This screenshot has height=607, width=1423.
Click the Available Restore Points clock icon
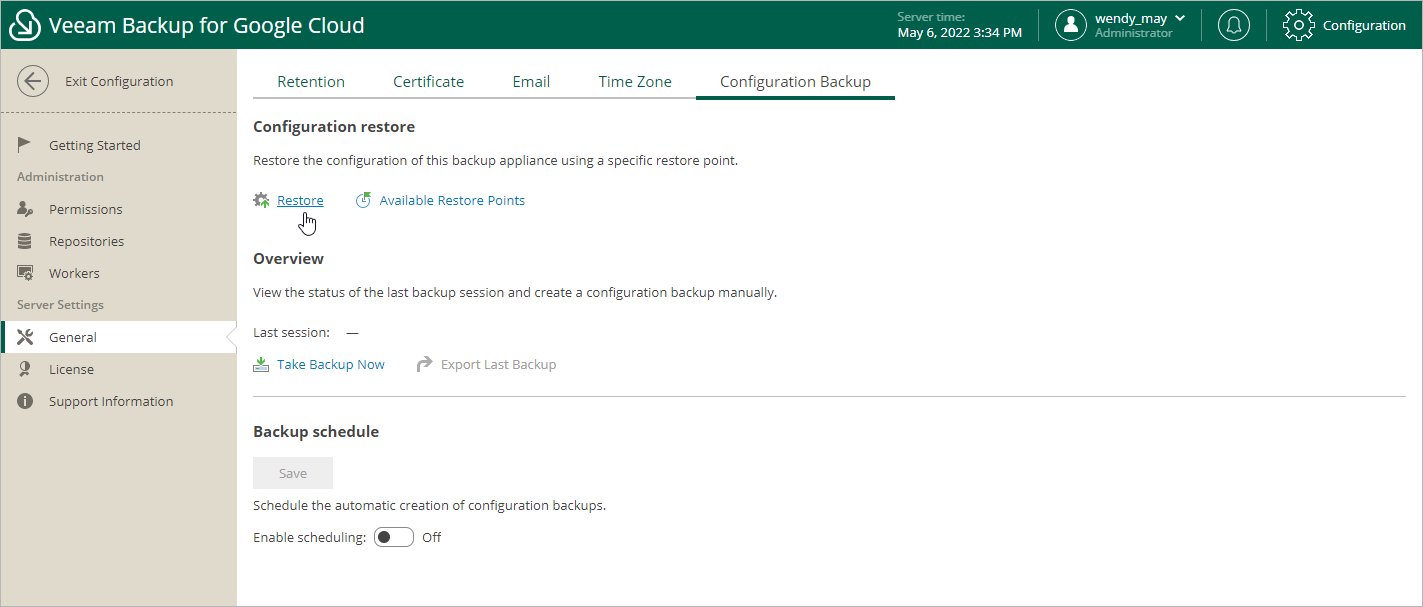click(x=363, y=200)
